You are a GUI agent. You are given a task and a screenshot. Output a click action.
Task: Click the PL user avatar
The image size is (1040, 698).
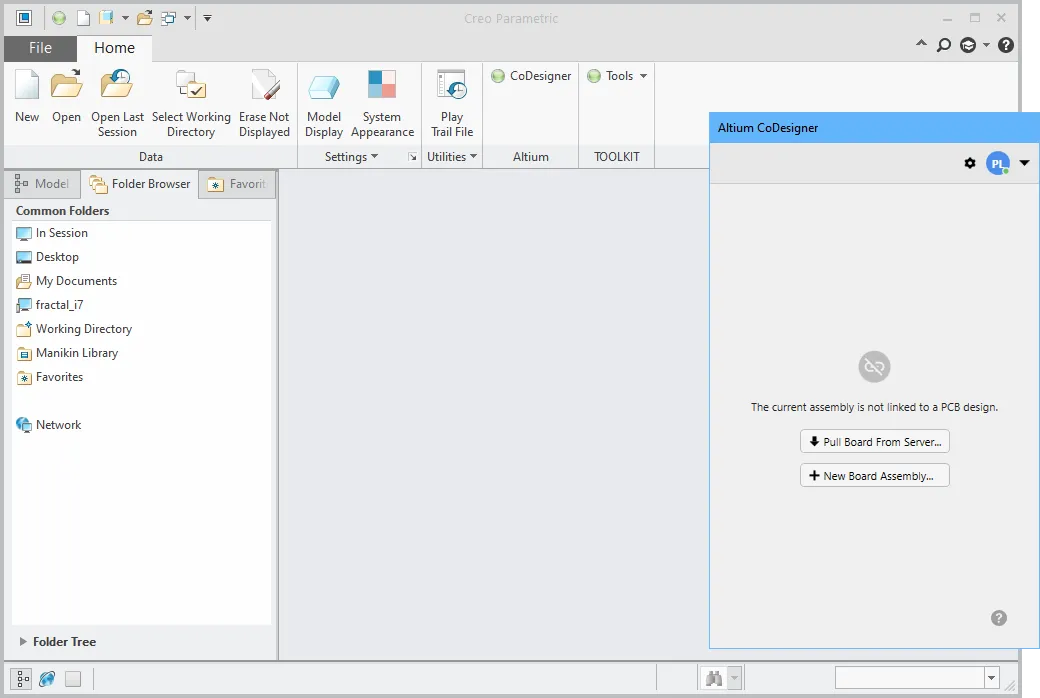998,163
